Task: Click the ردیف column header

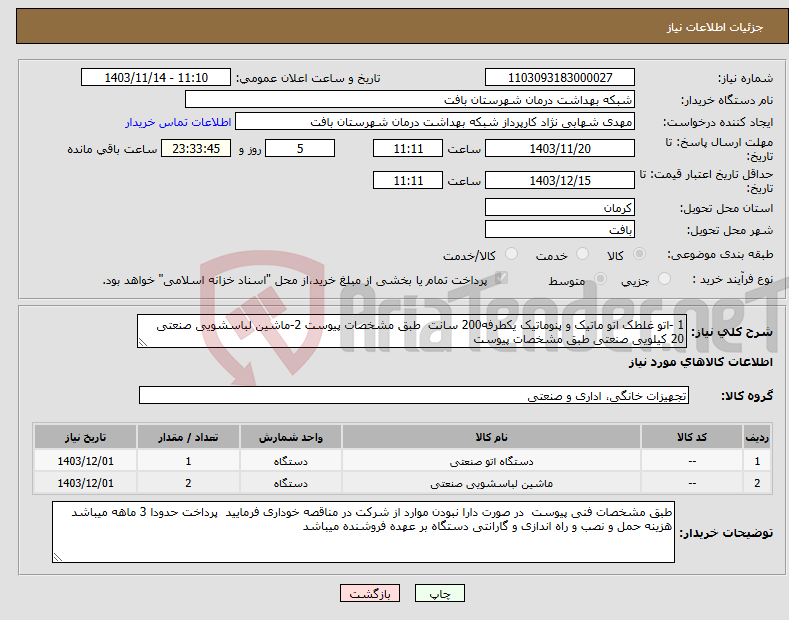Action: point(757,437)
